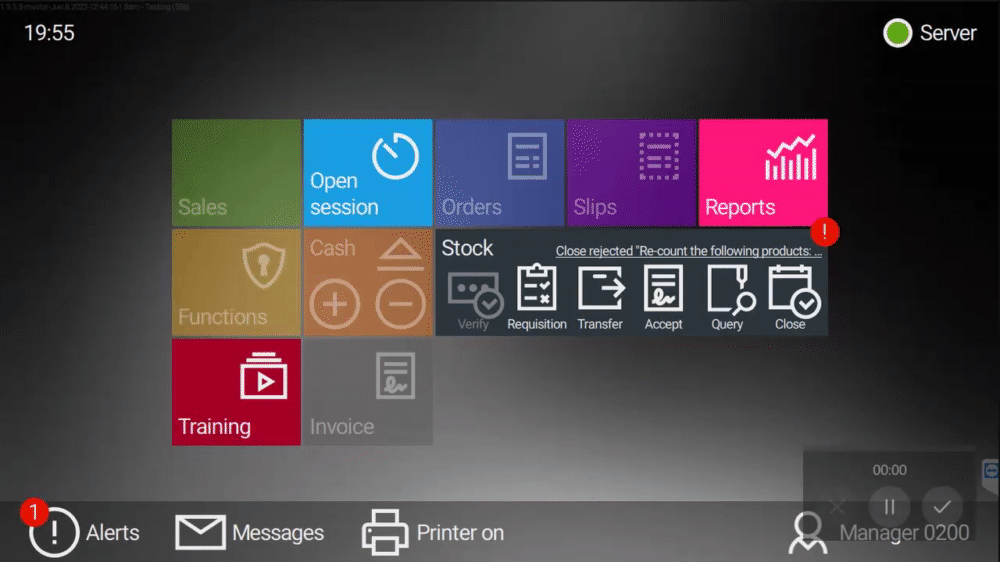Image resolution: width=1000 pixels, height=562 pixels.
Task: Click the Cash plus circle icon
Action: [335, 303]
